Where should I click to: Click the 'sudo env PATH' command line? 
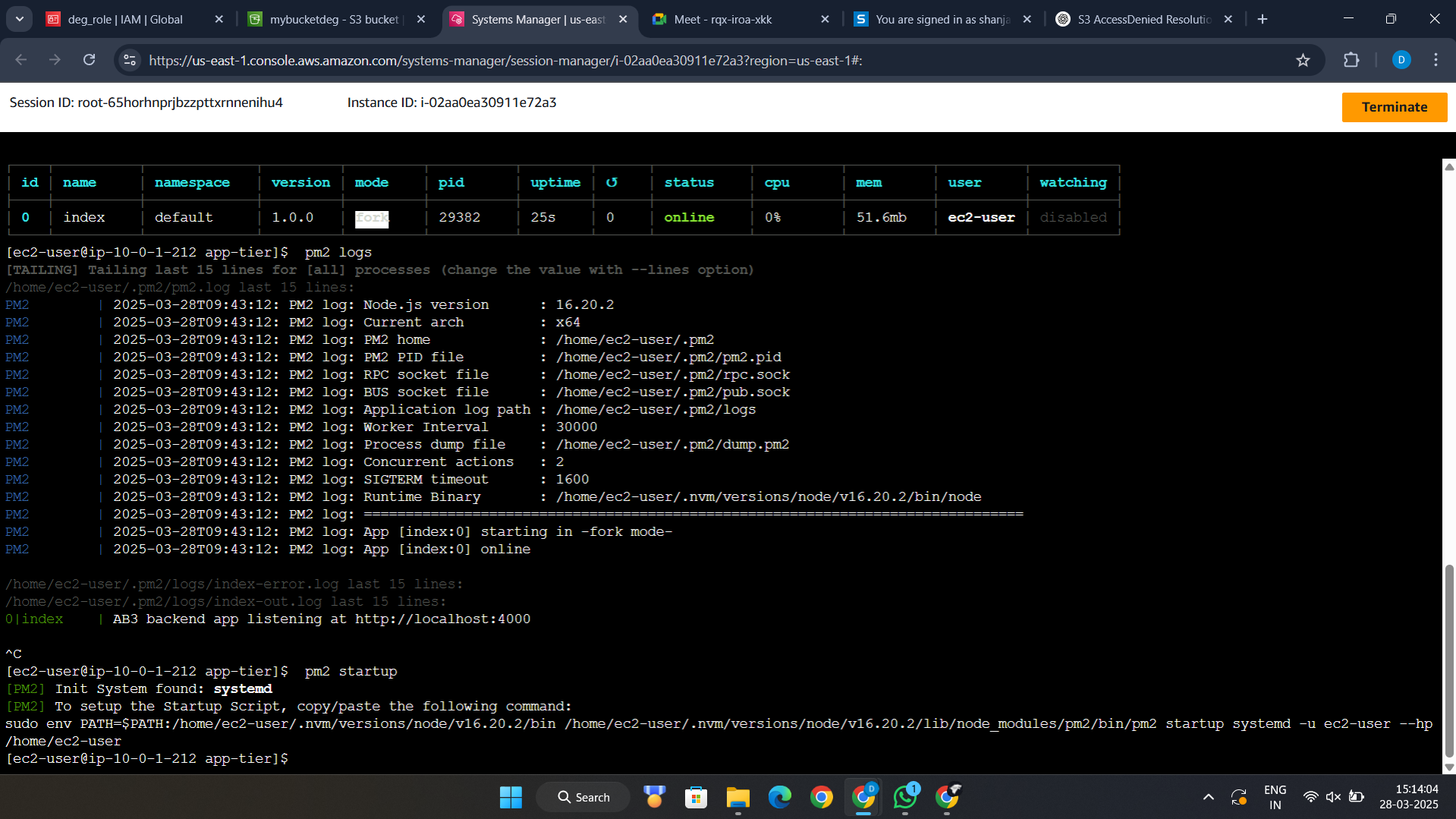pyautogui.click(x=719, y=732)
